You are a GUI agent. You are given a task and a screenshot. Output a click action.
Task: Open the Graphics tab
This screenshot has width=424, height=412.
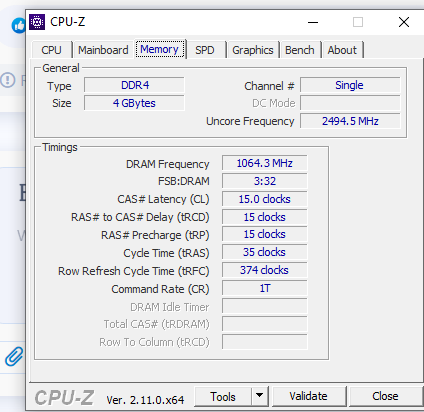pyautogui.click(x=253, y=50)
